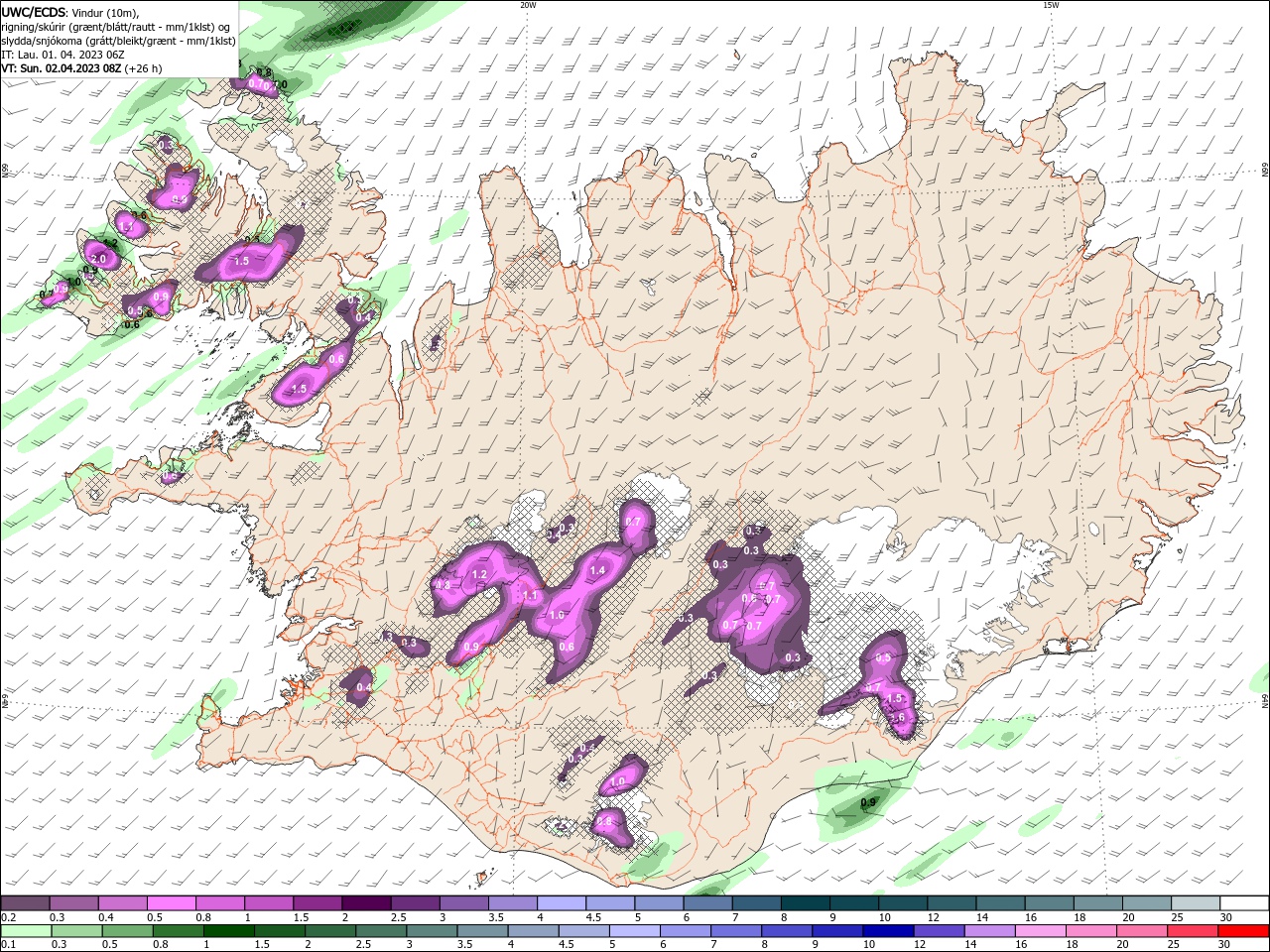The width and height of the screenshot is (1270, 952).
Task: Click the '20W' longitude label
Action: coord(528,5)
